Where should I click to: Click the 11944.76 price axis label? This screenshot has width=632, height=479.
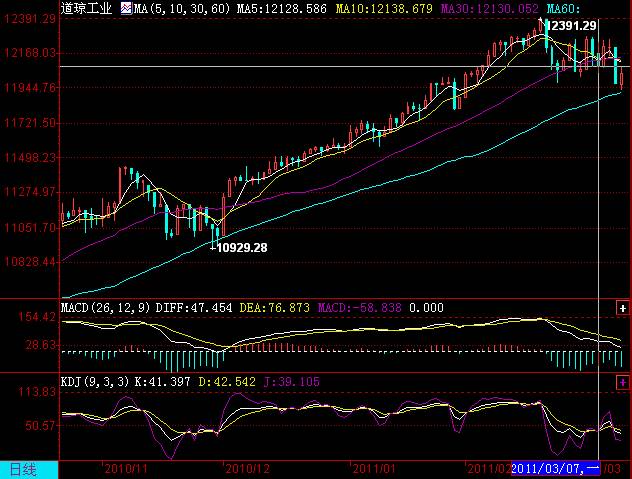pos(30,87)
